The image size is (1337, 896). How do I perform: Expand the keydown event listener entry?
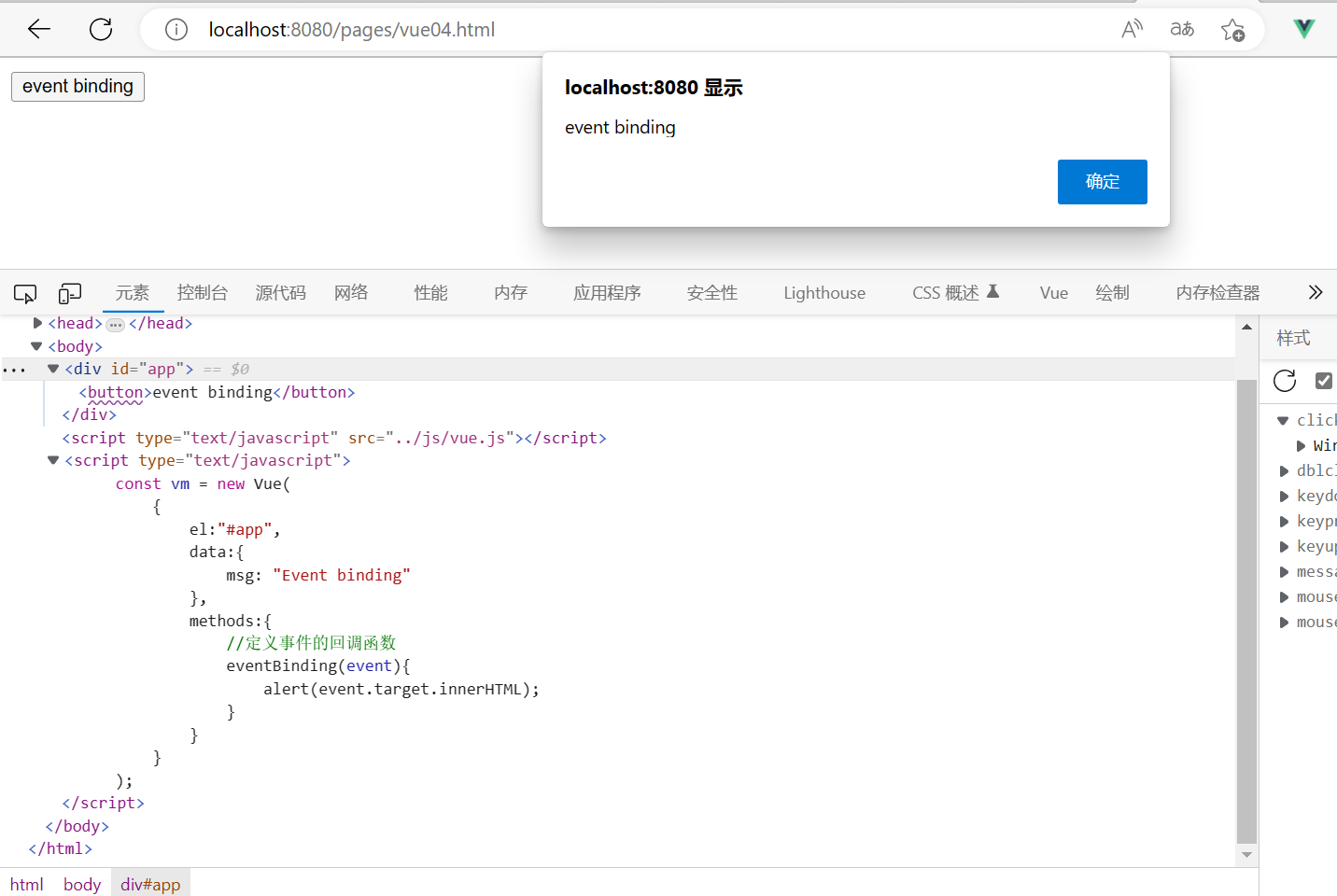tap(1283, 496)
